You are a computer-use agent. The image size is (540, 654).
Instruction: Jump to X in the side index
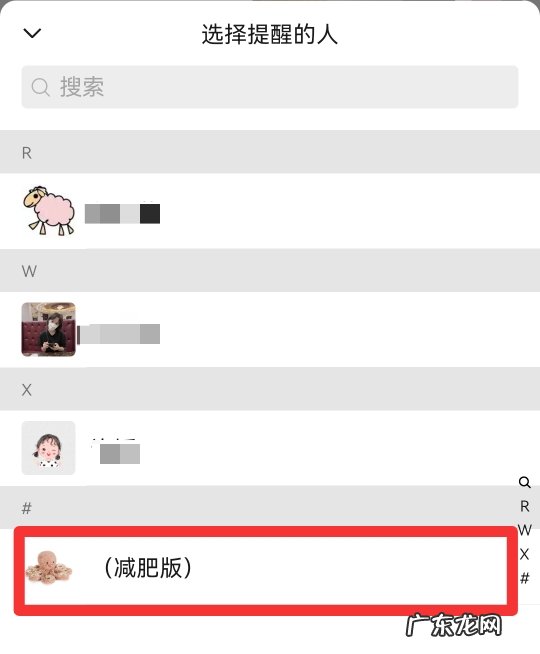coord(525,554)
